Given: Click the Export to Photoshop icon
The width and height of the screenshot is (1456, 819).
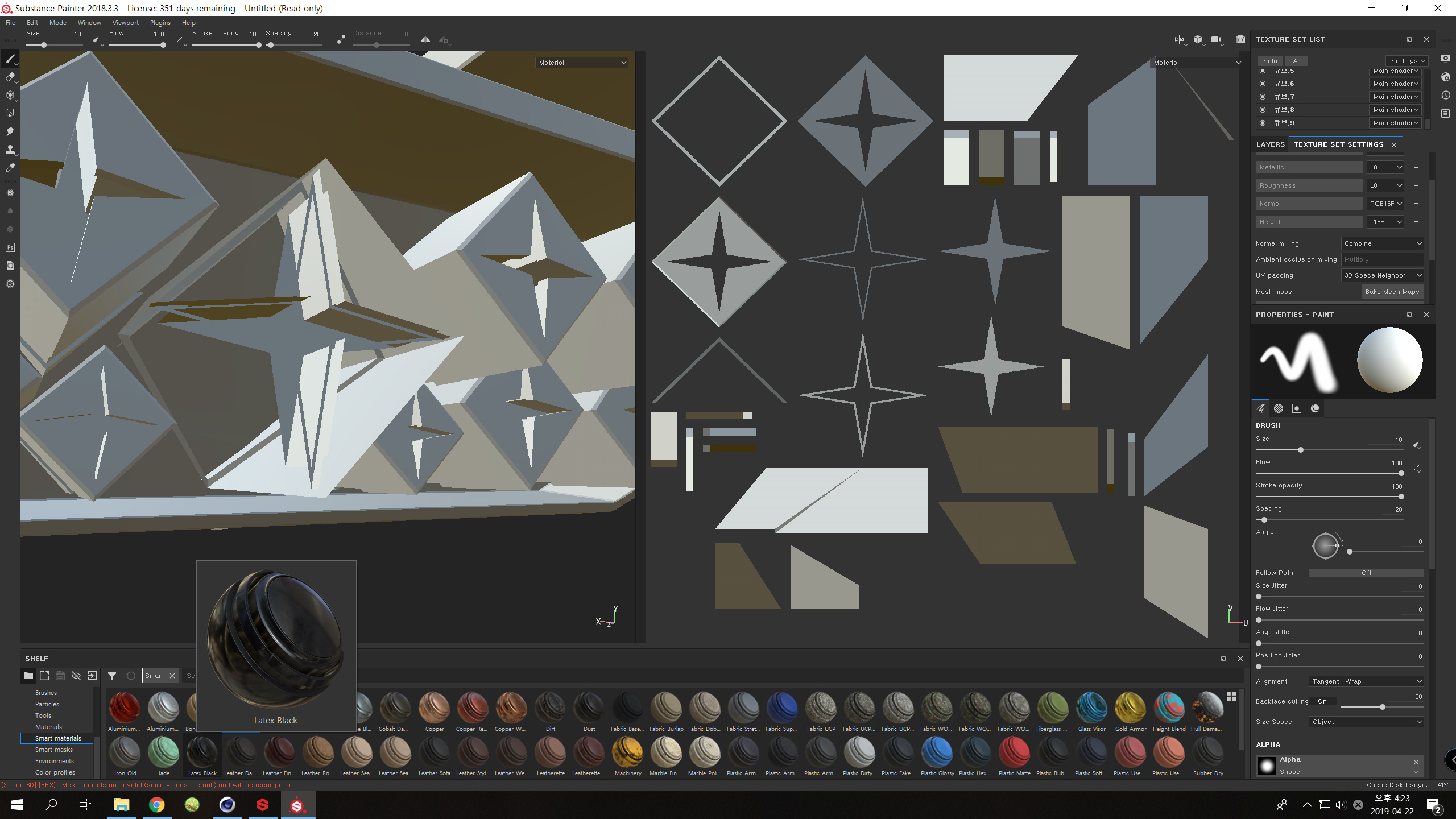Looking at the screenshot, I should click(x=10, y=247).
